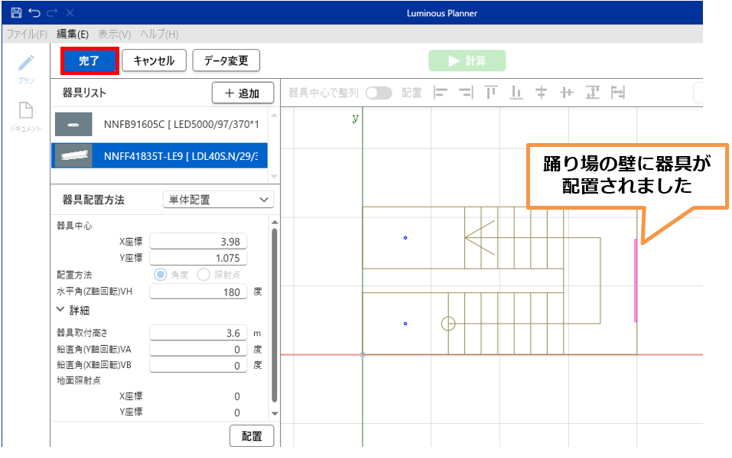
Task: Select the 角度 radio button
Action: point(159,274)
